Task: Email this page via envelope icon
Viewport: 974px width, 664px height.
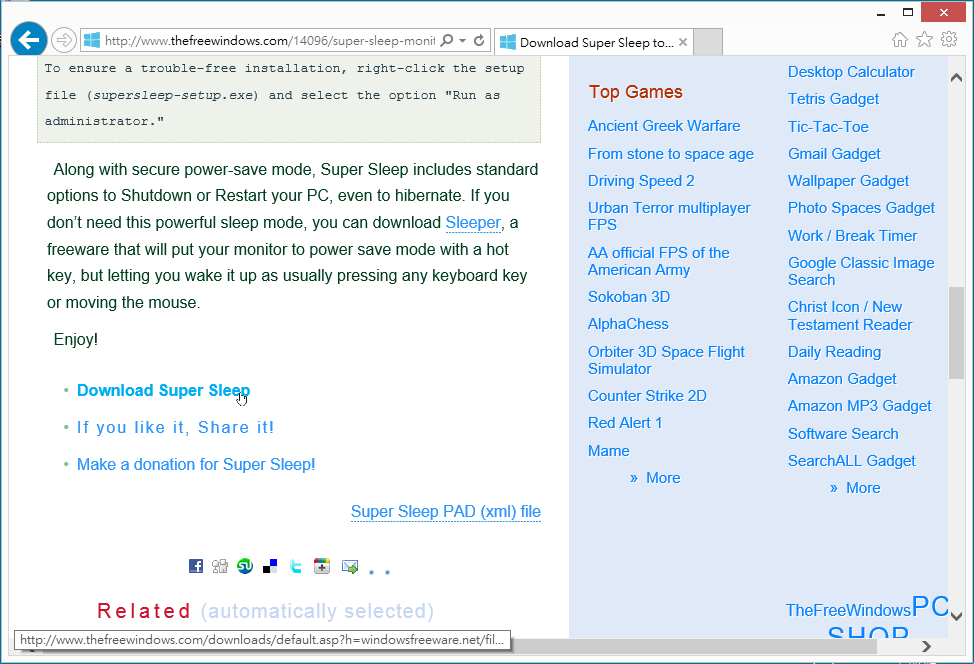Action: click(350, 566)
